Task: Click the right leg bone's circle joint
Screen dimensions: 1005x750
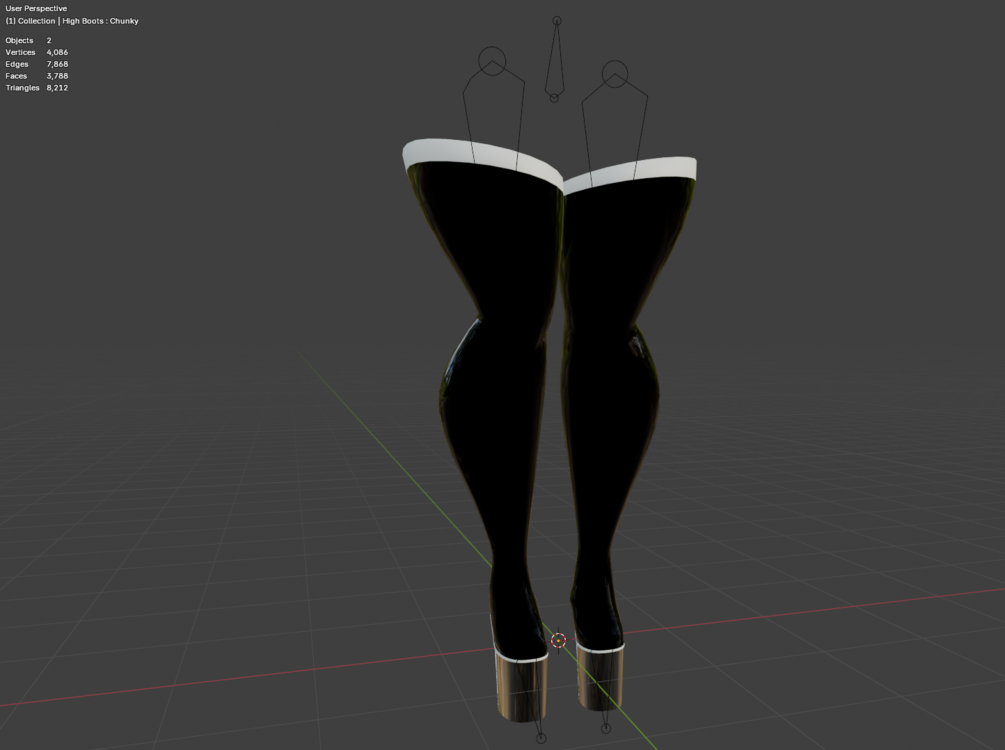Action: click(615, 74)
